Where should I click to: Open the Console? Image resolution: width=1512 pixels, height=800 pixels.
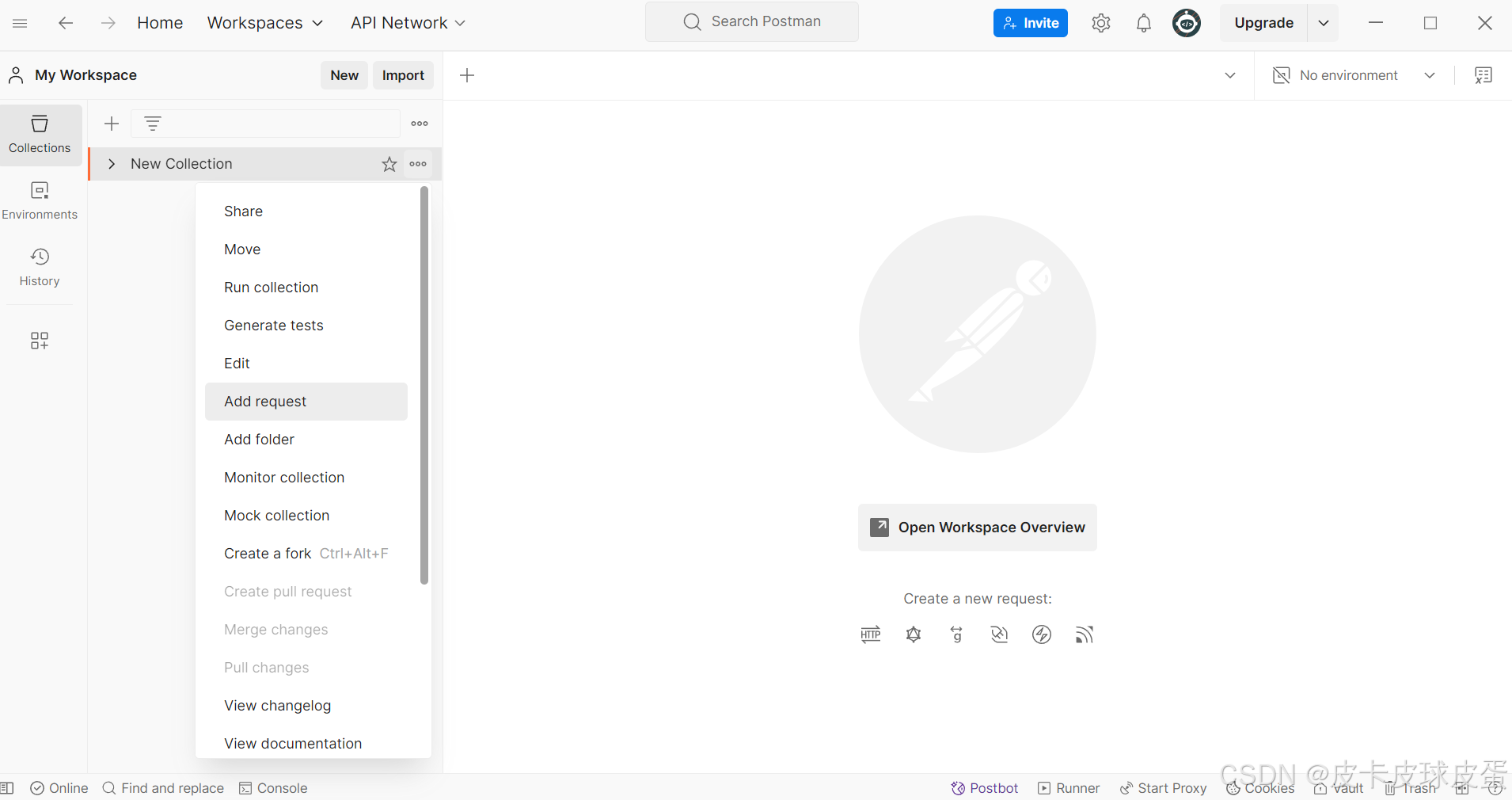pyautogui.click(x=273, y=788)
